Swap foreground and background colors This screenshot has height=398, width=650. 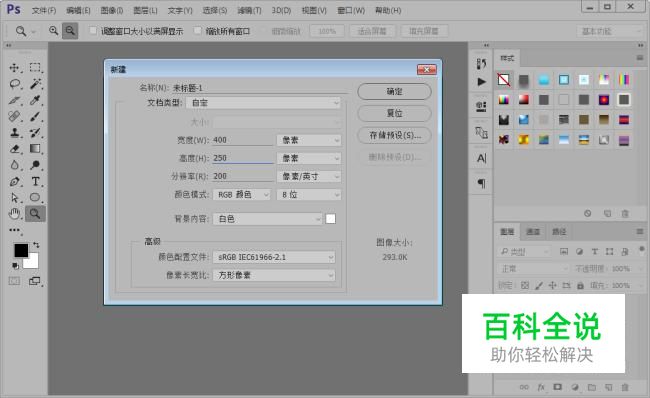point(36,245)
